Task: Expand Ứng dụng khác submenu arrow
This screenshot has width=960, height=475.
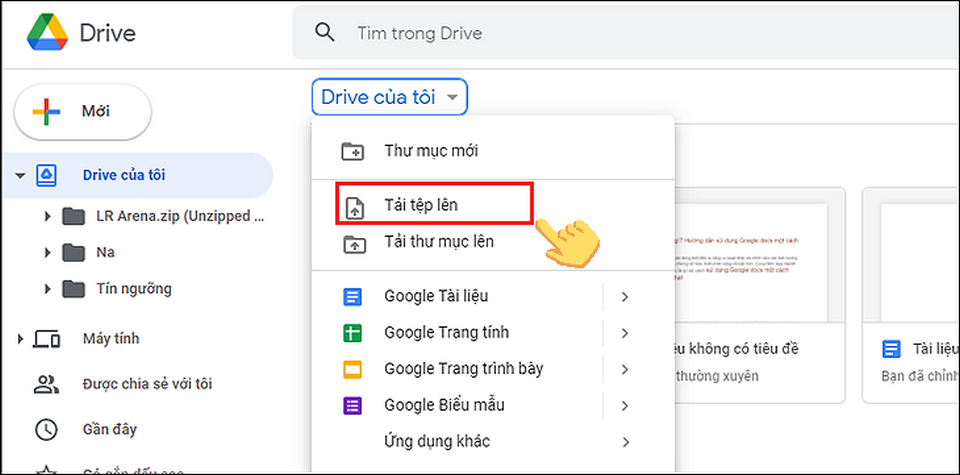Action: [625, 441]
